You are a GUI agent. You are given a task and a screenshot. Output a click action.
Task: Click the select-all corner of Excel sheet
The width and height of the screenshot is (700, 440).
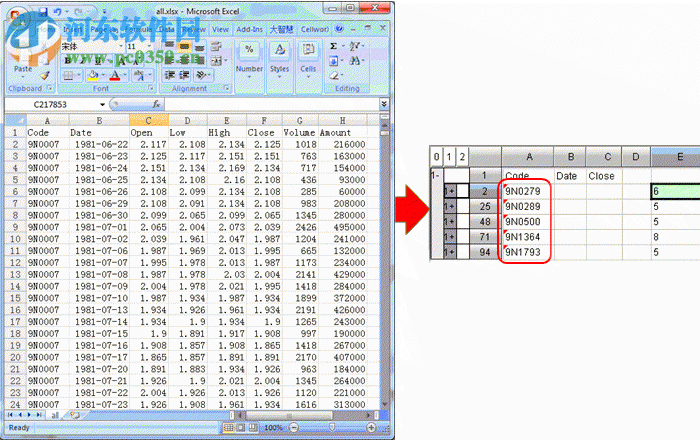[x=16, y=120]
